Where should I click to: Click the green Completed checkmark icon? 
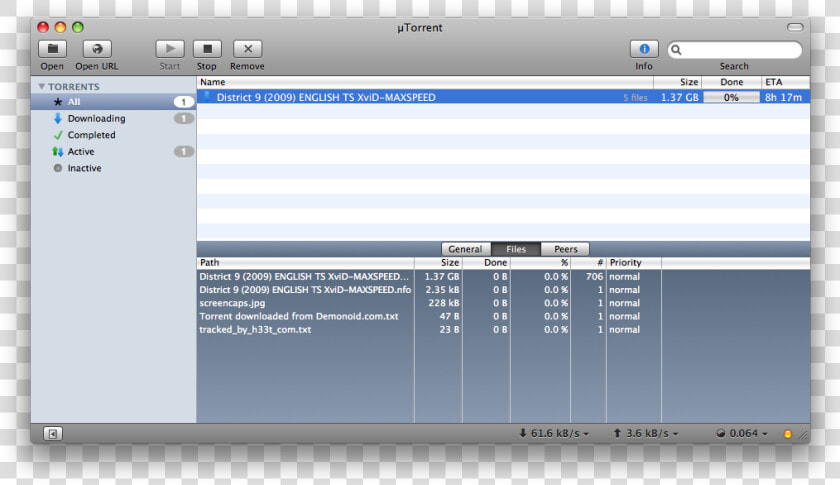point(58,135)
